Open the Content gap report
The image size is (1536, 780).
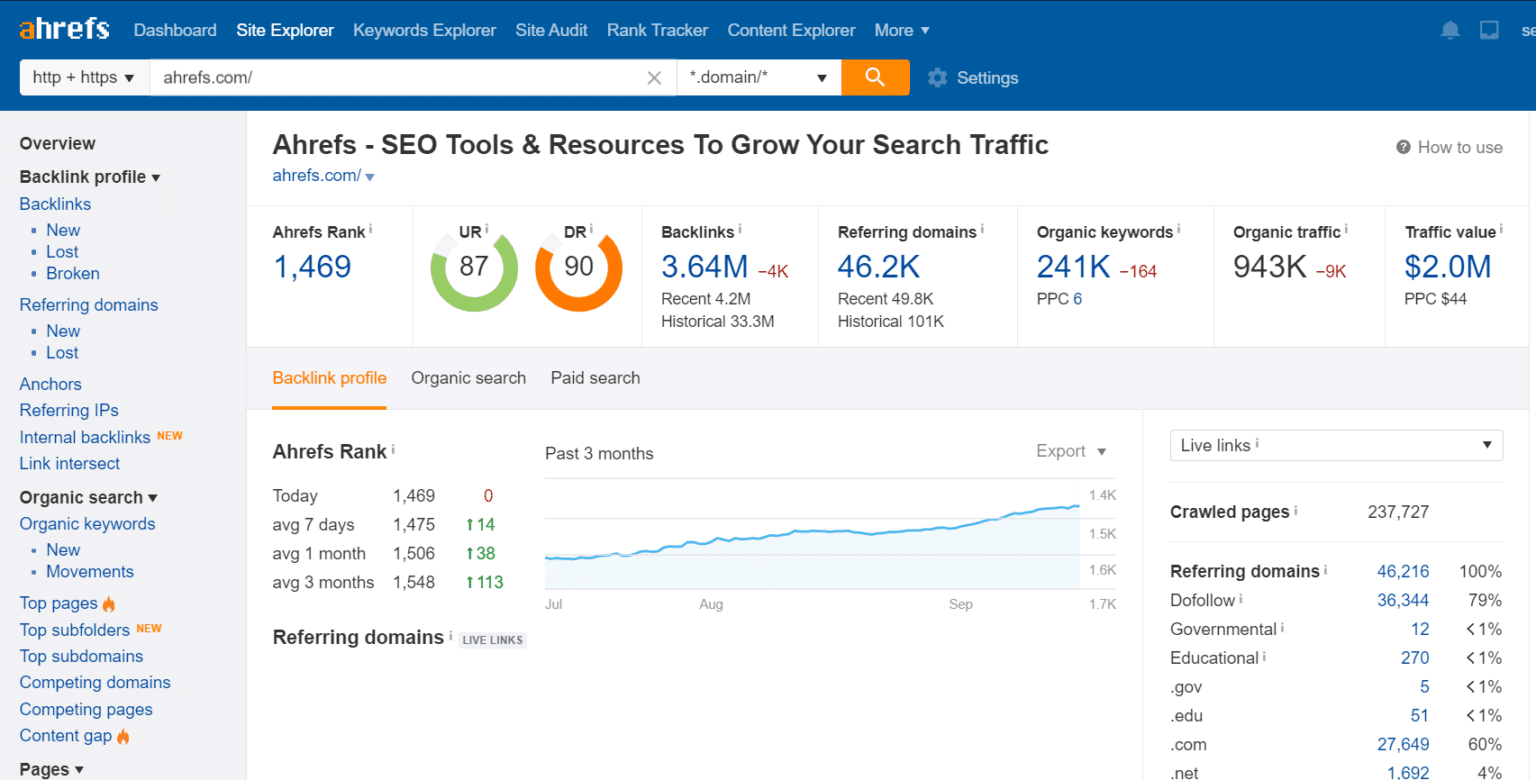[66, 735]
